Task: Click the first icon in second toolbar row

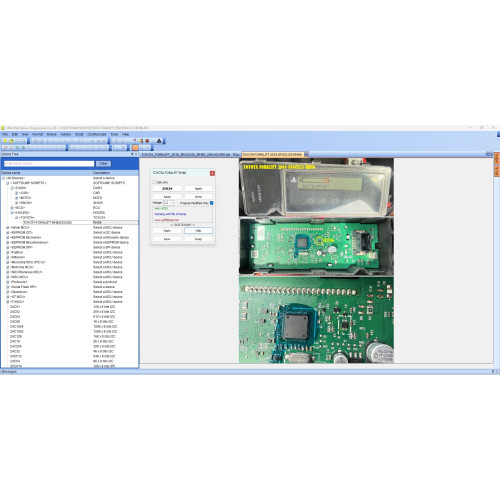Action: (x=5, y=147)
